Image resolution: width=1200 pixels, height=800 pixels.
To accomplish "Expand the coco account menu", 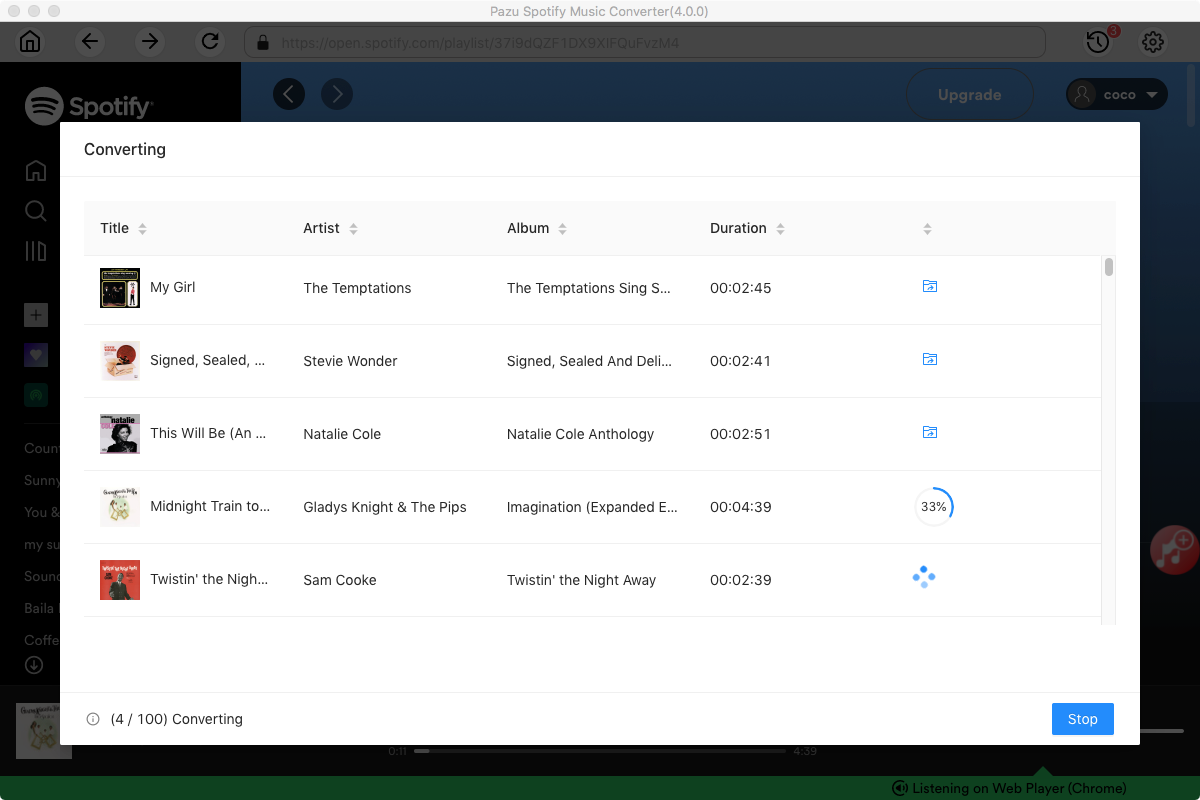I will (1116, 94).
